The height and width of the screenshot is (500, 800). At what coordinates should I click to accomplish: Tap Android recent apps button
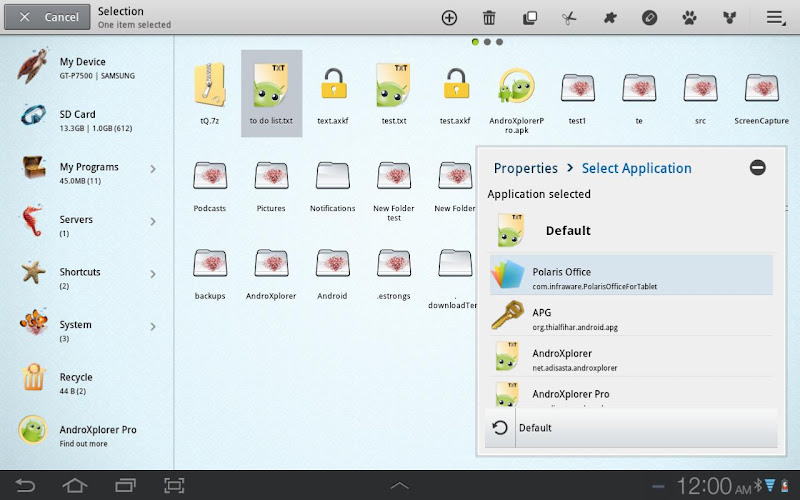tap(125, 485)
